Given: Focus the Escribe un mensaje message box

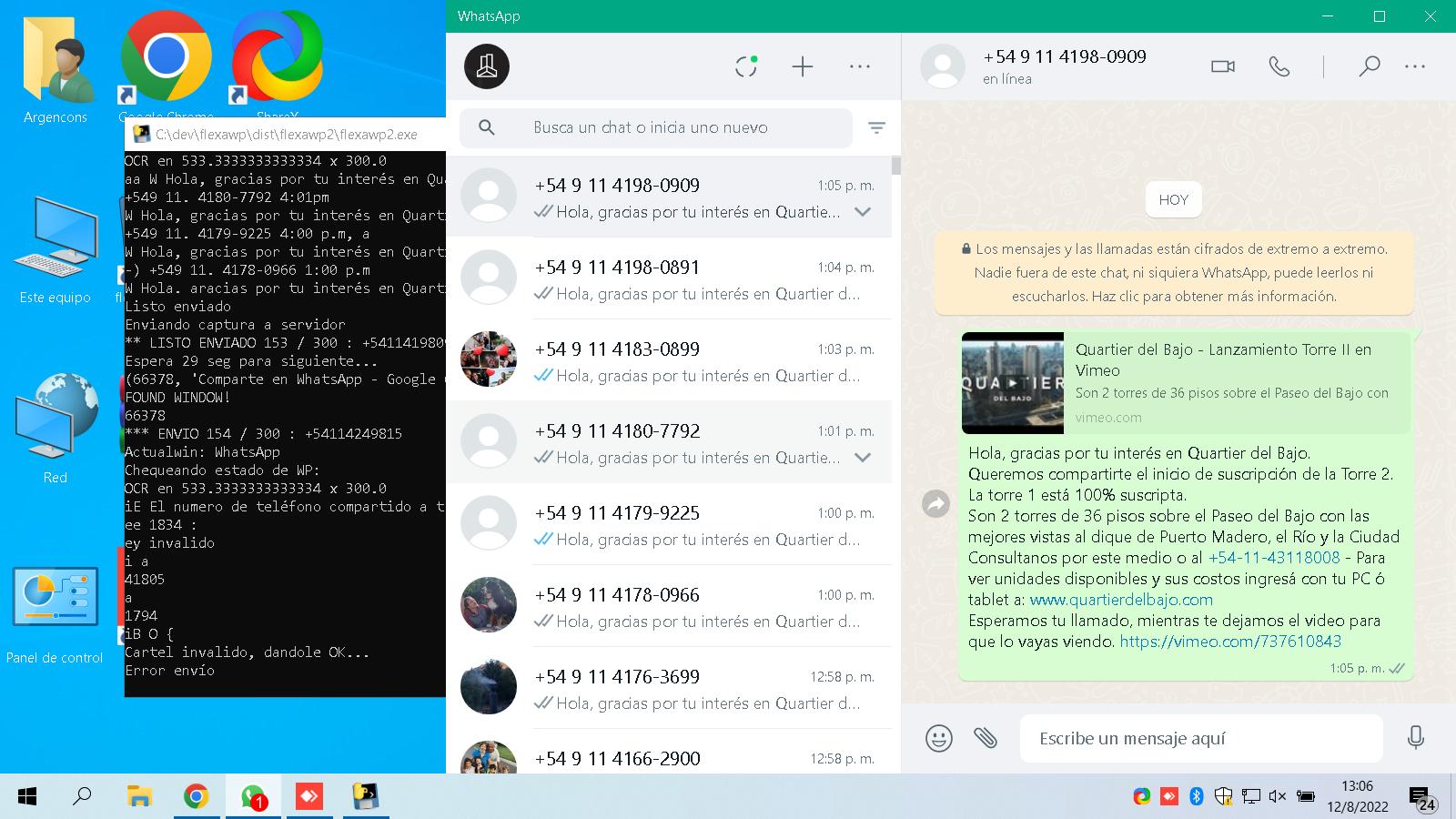Looking at the screenshot, I should coord(1201,738).
